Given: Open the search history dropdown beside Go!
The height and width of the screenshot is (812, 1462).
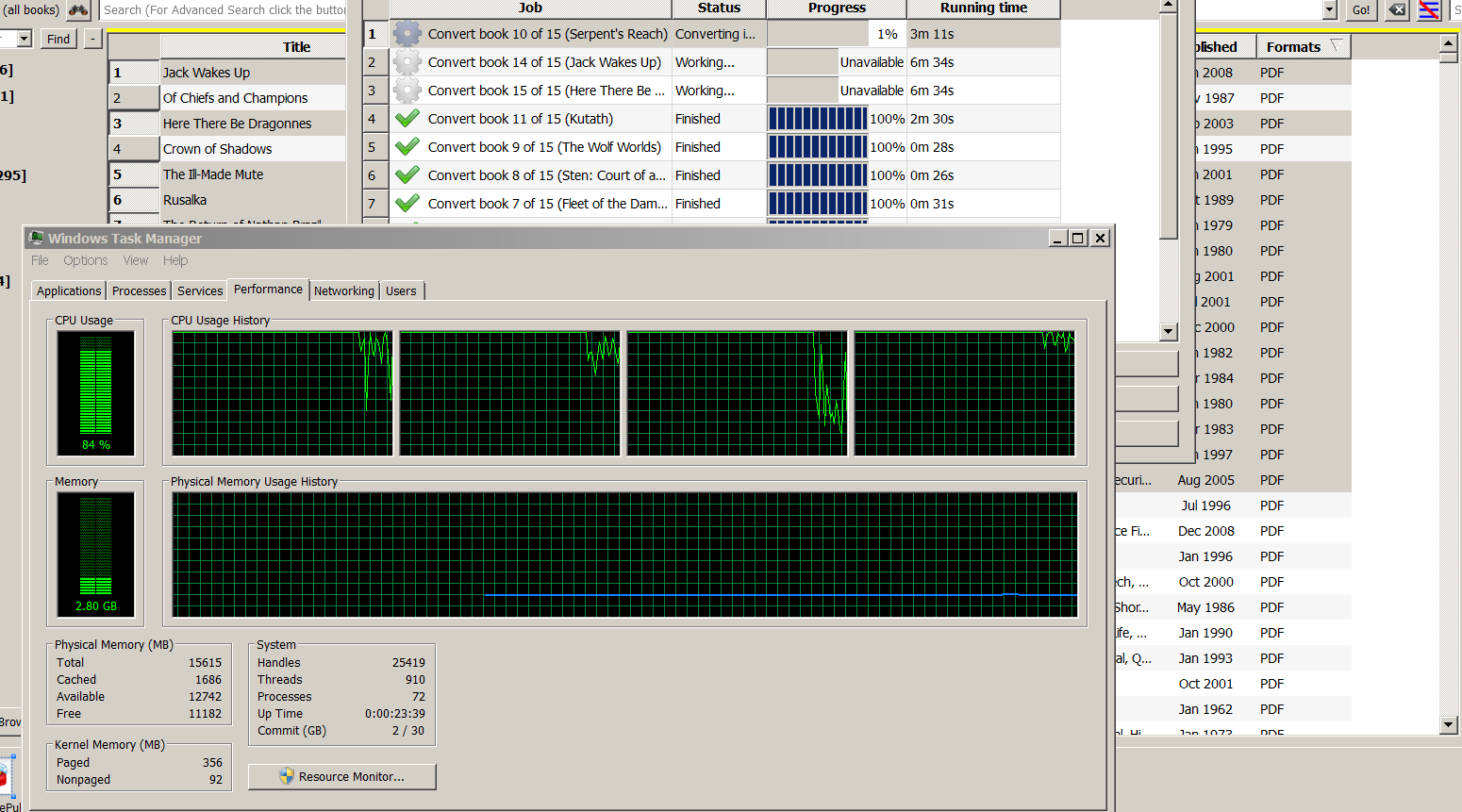Looking at the screenshot, I should 1330,10.
